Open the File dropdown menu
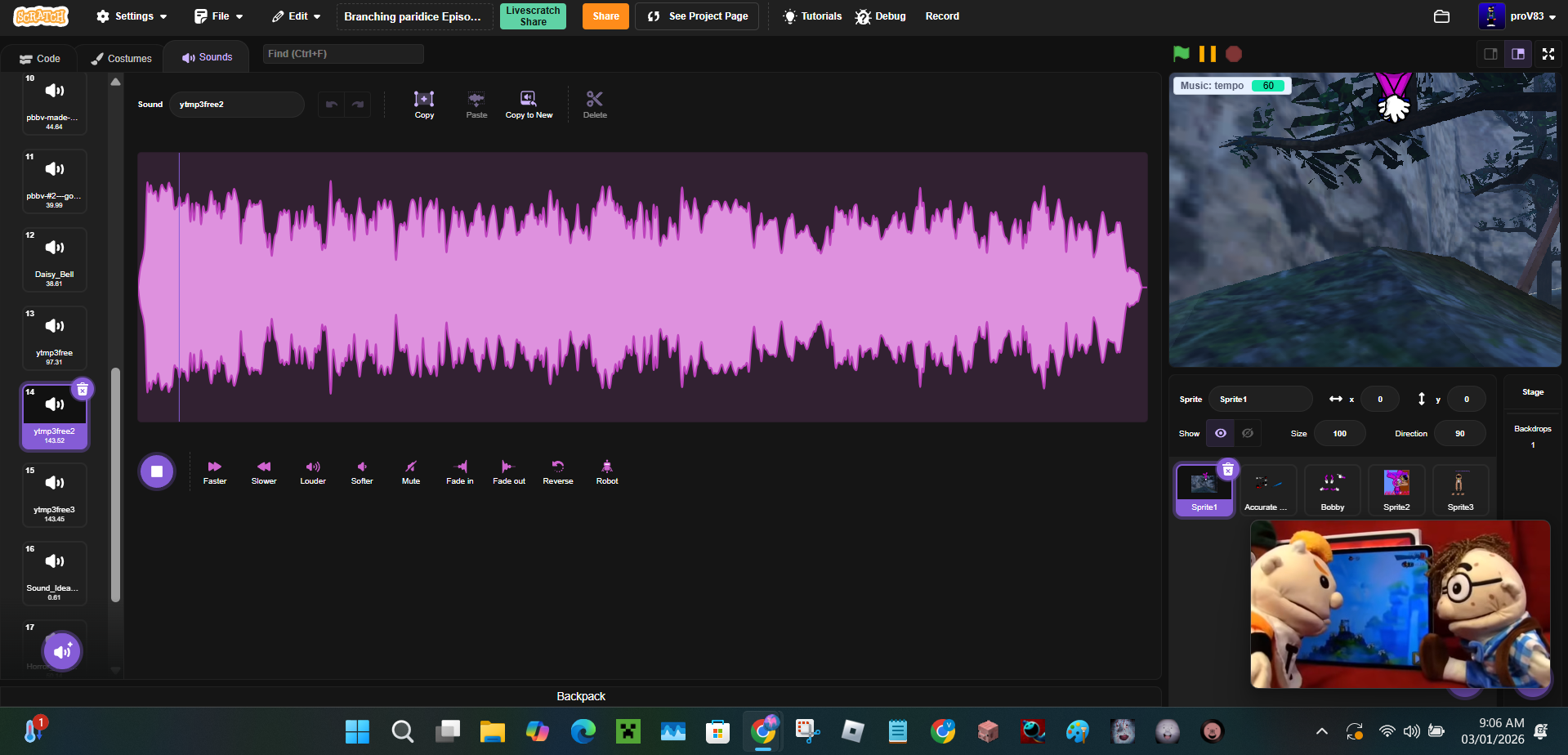The image size is (1568, 755). coord(219,16)
